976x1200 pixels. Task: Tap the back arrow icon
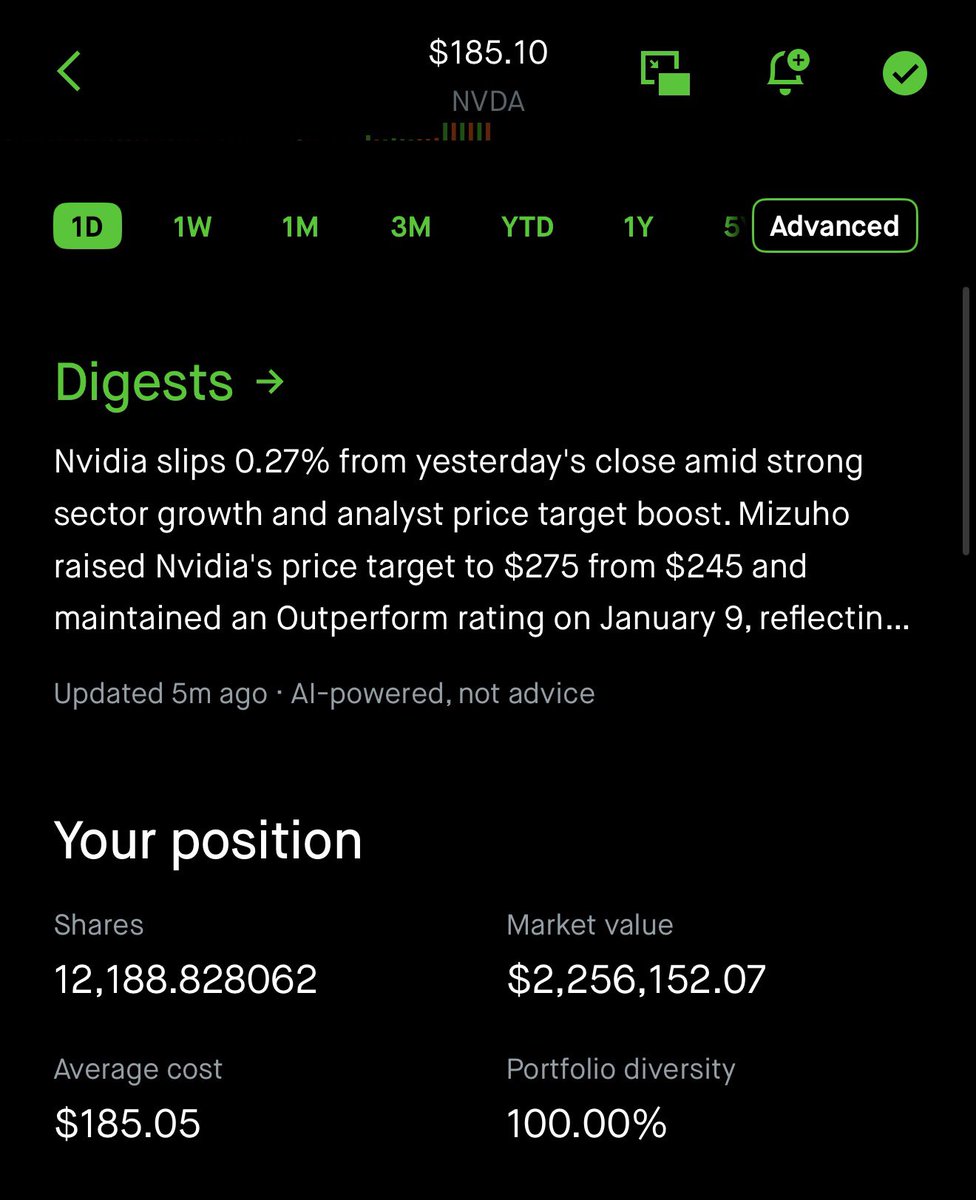click(68, 72)
